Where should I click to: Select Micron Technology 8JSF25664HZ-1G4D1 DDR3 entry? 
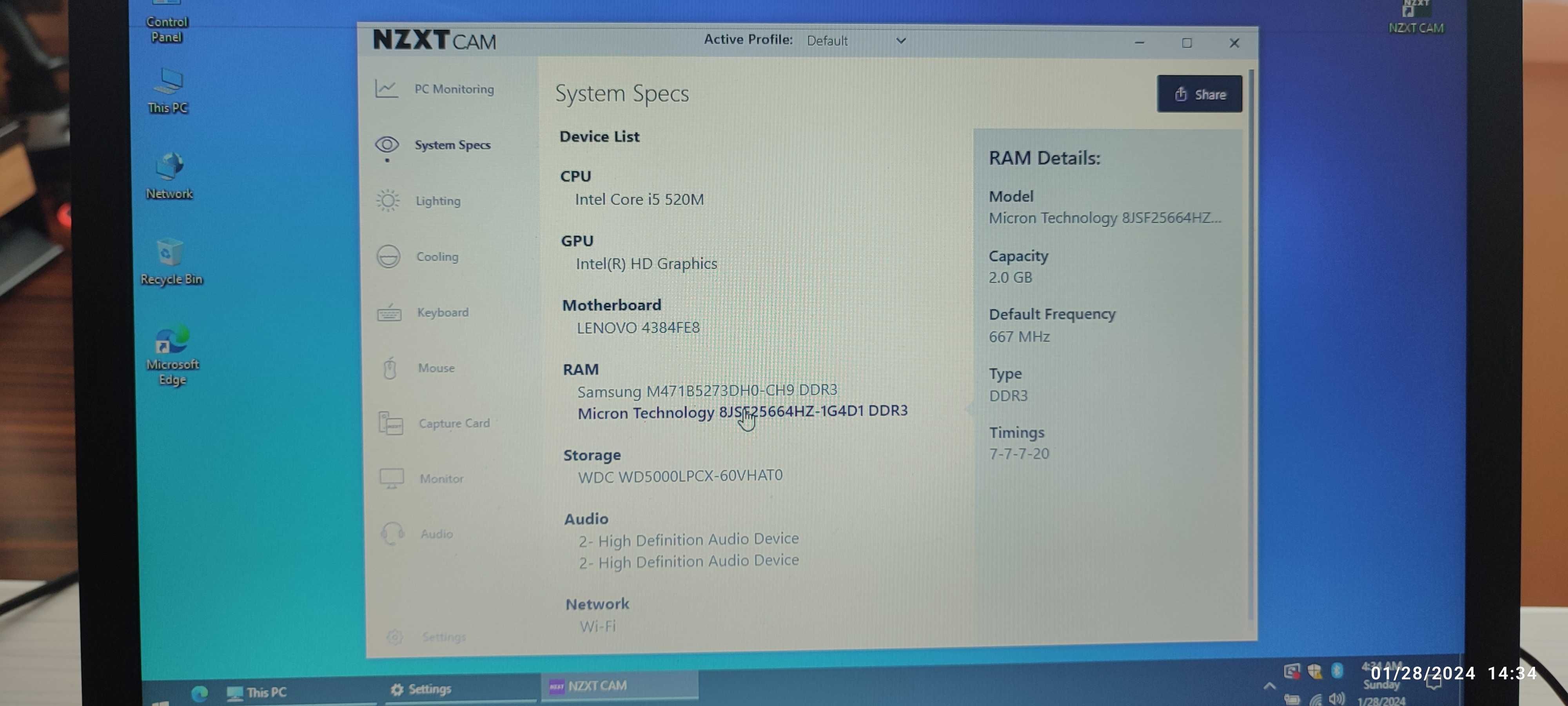(x=742, y=412)
